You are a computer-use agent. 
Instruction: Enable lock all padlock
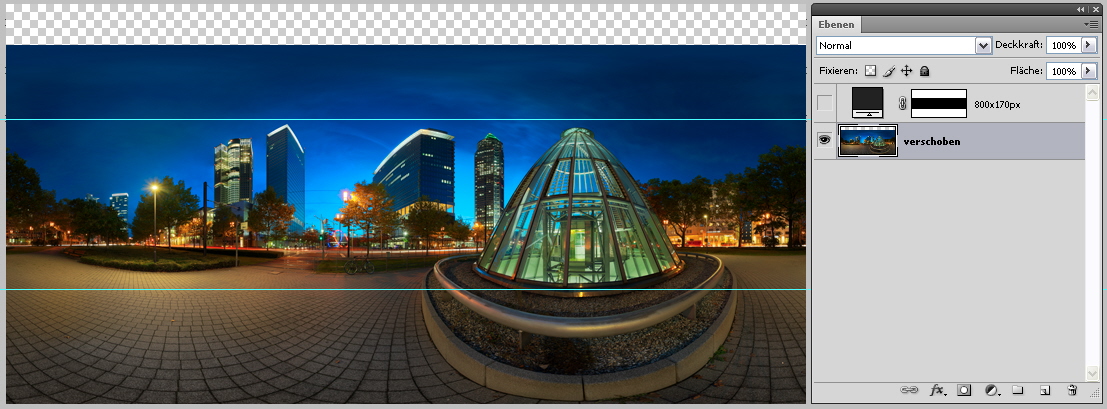pos(924,71)
